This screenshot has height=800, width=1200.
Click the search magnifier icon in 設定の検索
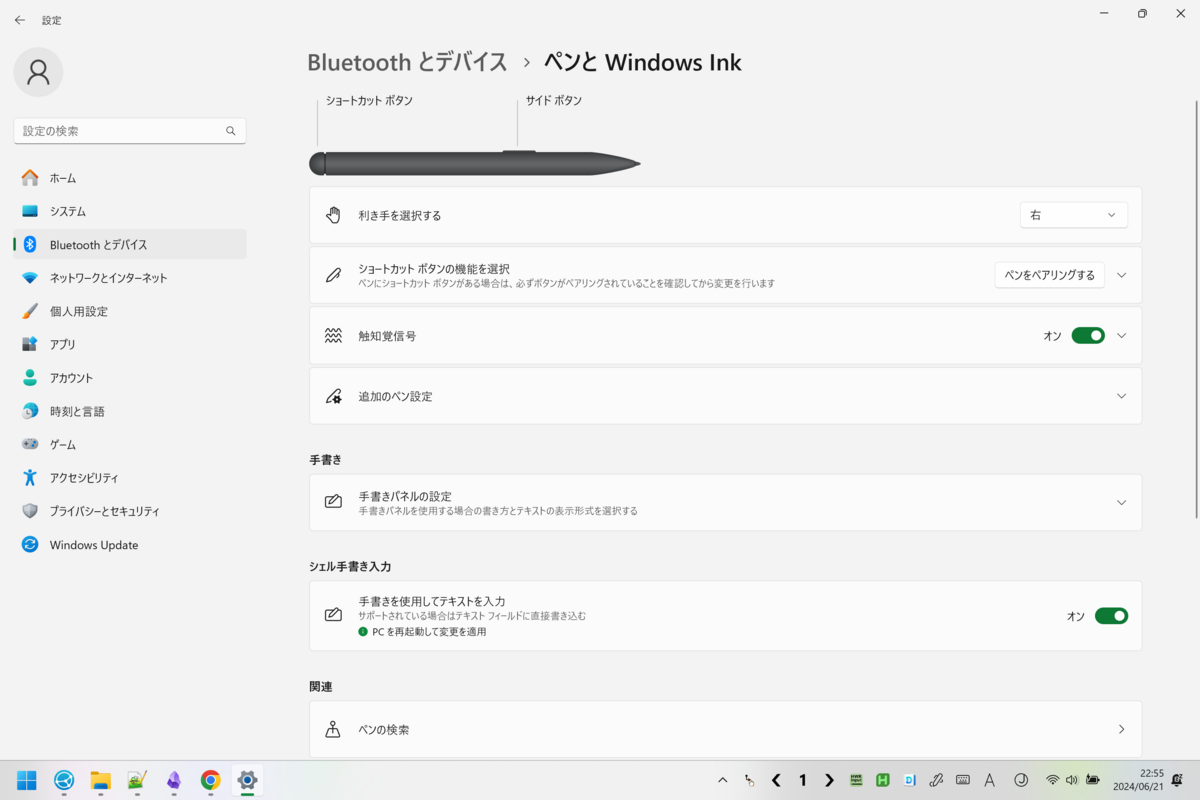coord(231,131)
